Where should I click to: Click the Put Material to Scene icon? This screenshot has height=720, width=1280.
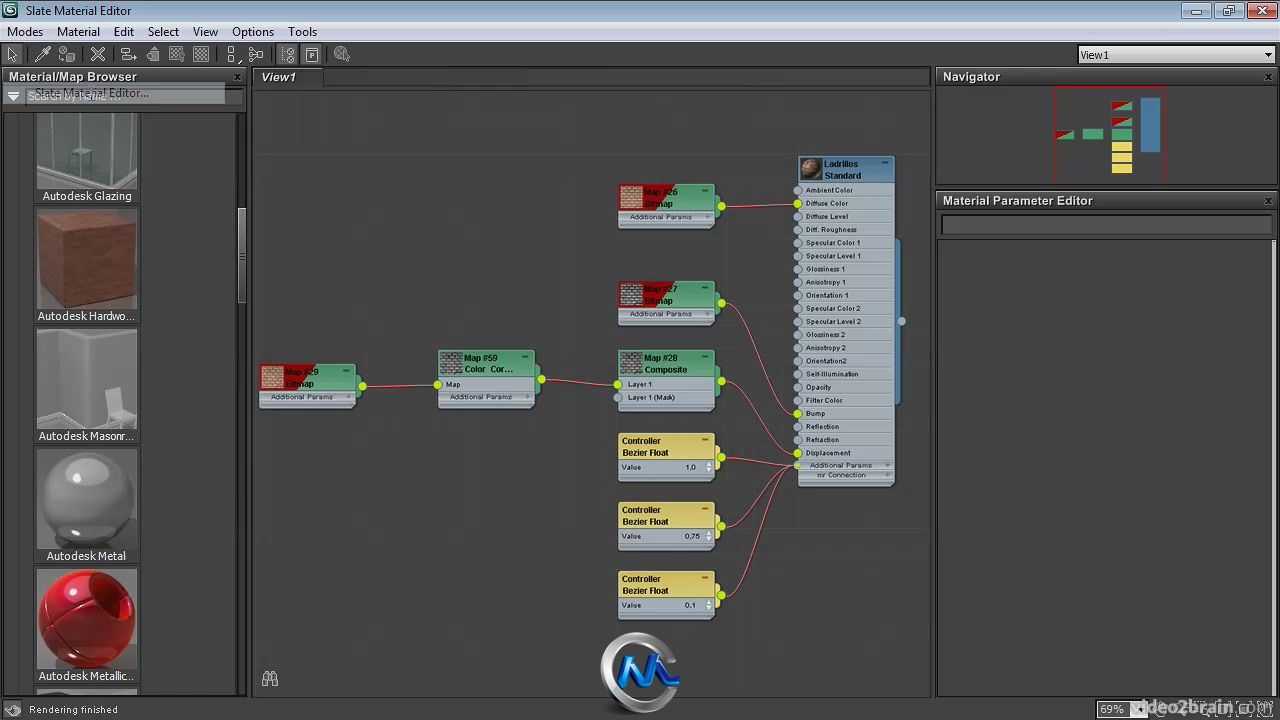pyautogui.click(x=67, y=55)
